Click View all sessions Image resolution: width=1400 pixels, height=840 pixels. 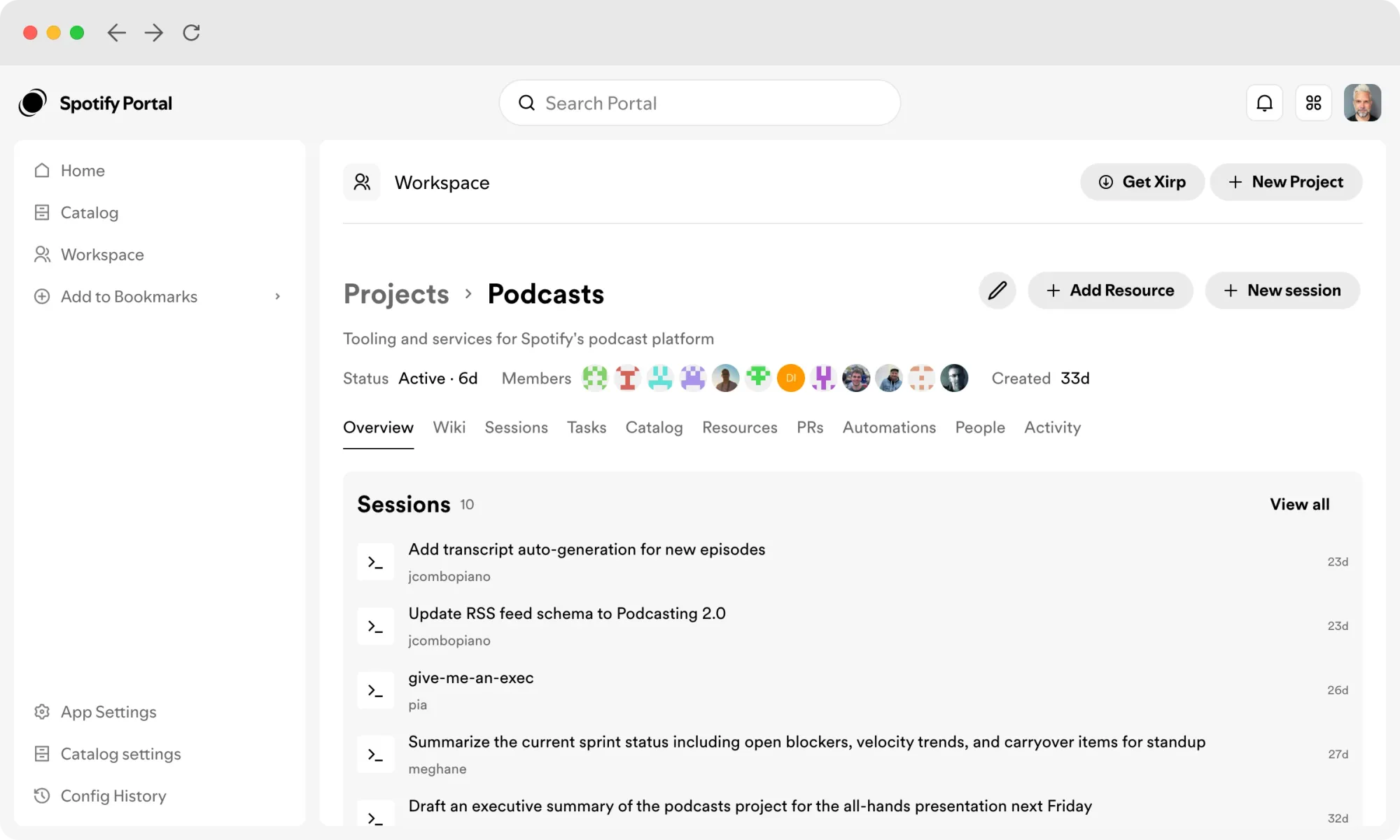pos(1299,504)
